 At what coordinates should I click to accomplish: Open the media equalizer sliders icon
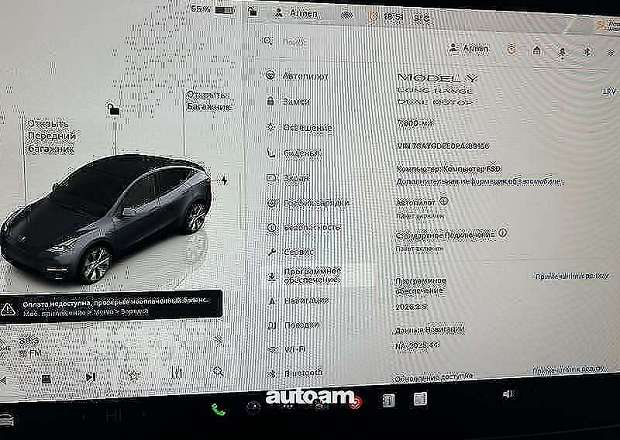[177, 372]
